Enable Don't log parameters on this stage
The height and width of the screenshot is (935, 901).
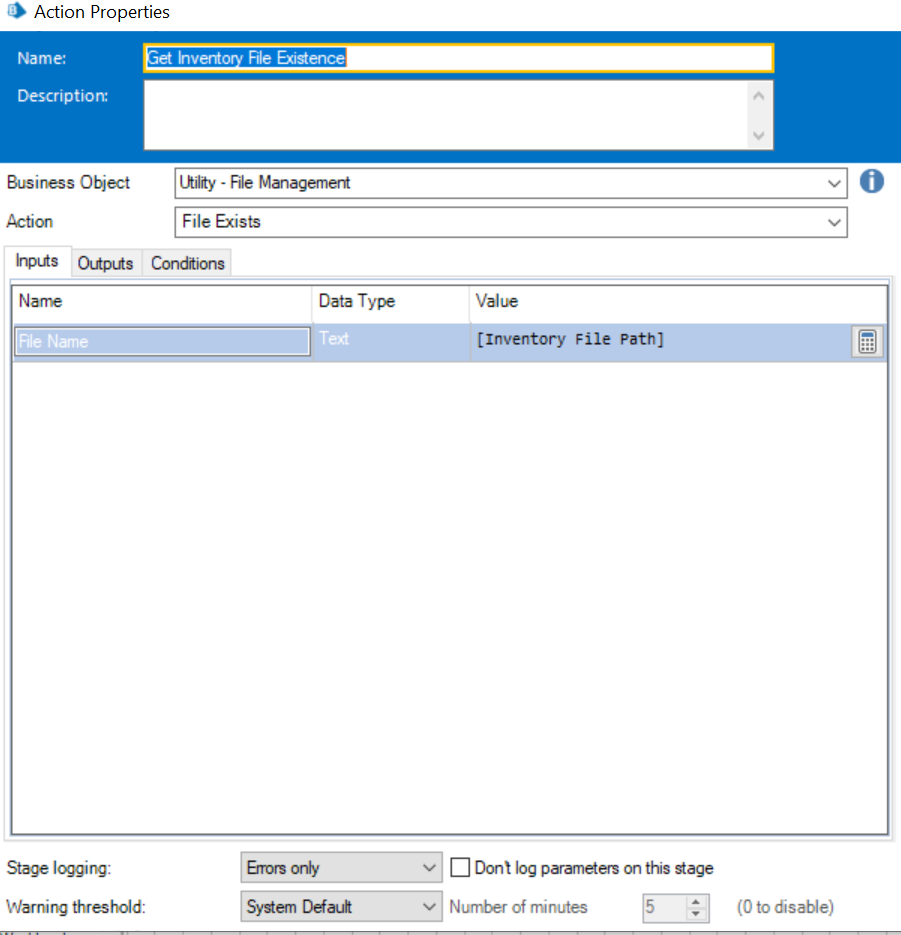tap(460, 867)
